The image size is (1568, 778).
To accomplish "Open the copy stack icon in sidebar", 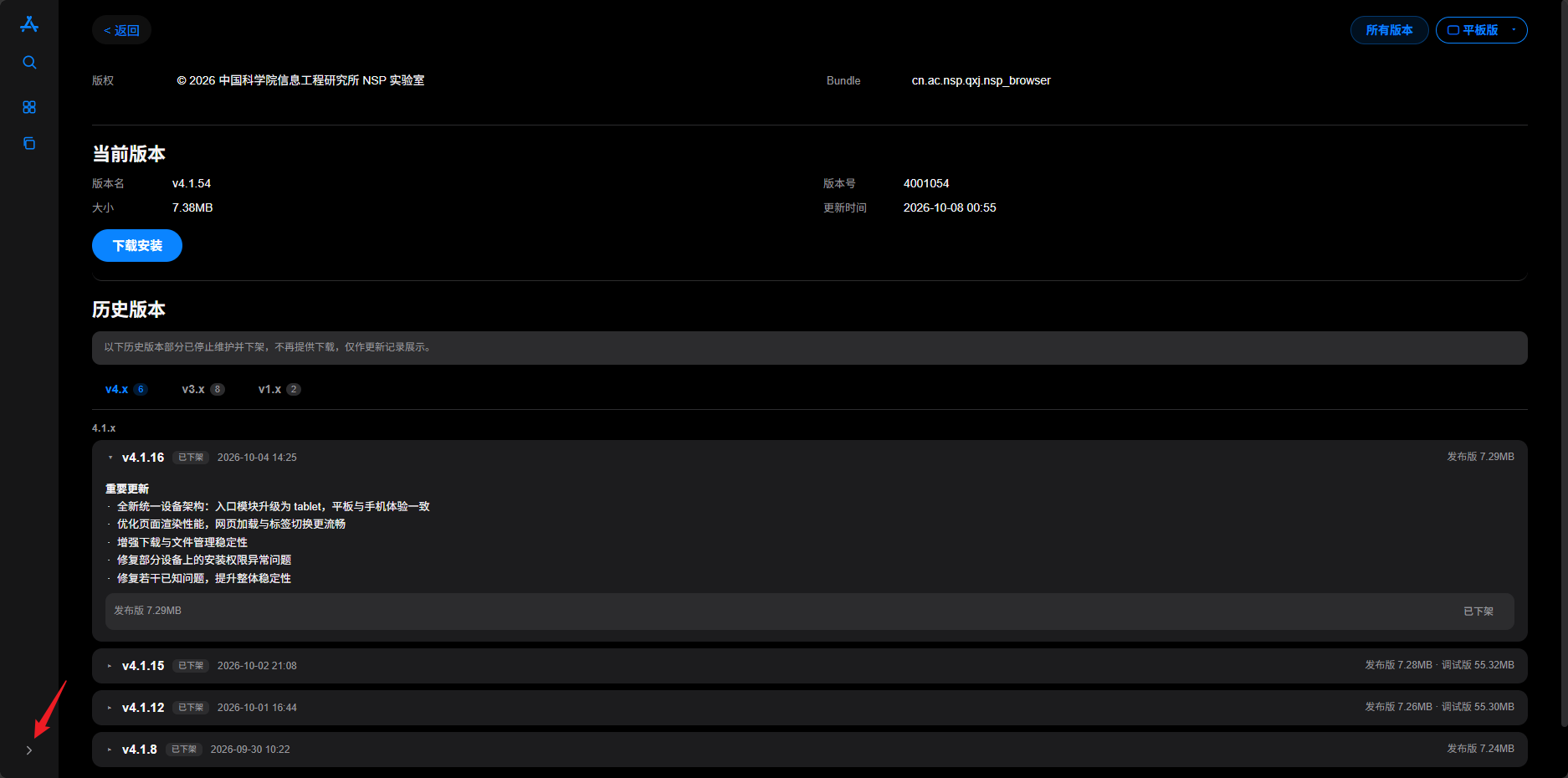I will [x=29, y=143].
